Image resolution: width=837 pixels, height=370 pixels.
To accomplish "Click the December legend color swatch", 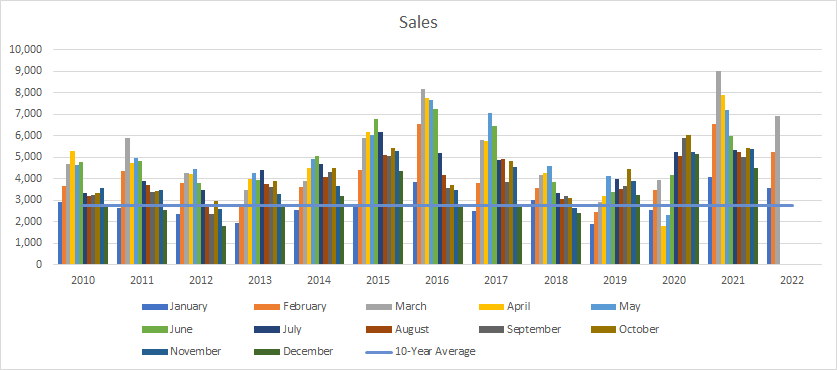I will [268, 352].
